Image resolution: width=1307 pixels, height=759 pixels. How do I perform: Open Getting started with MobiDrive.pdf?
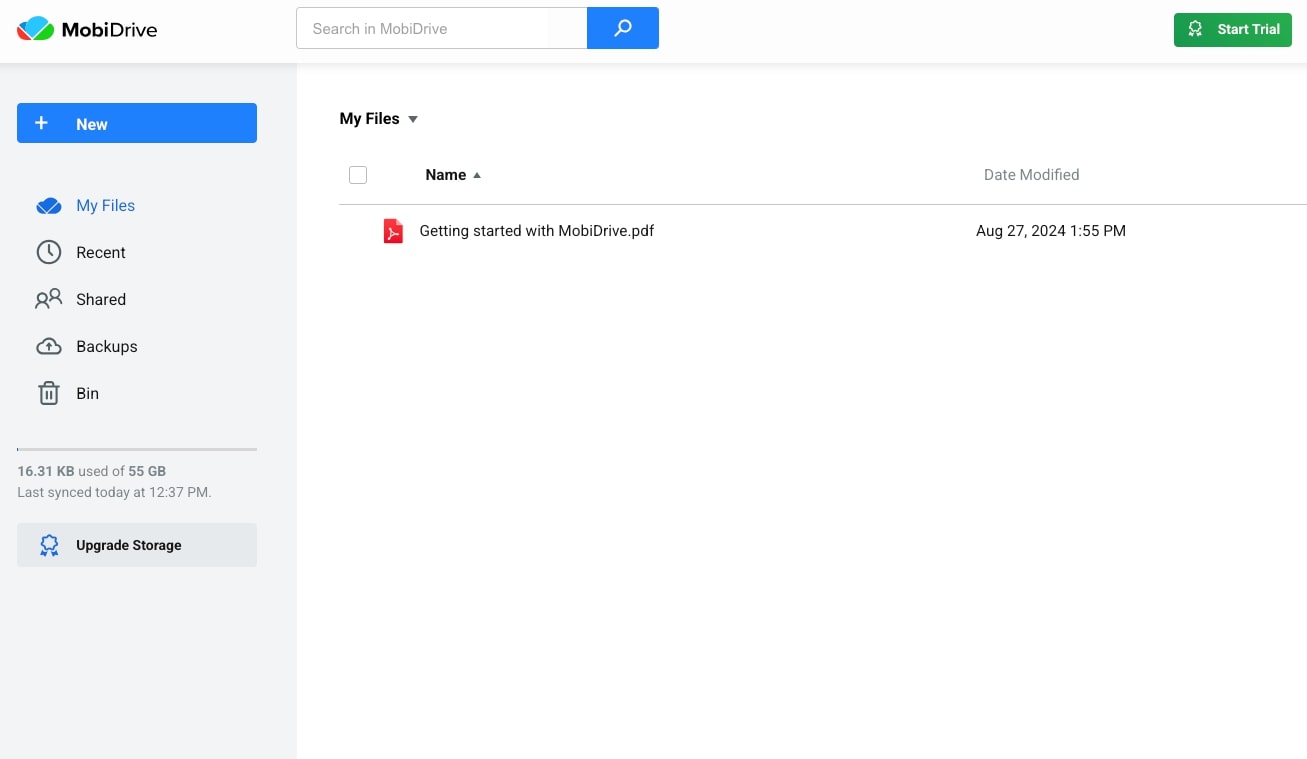[x=536, y=231]
